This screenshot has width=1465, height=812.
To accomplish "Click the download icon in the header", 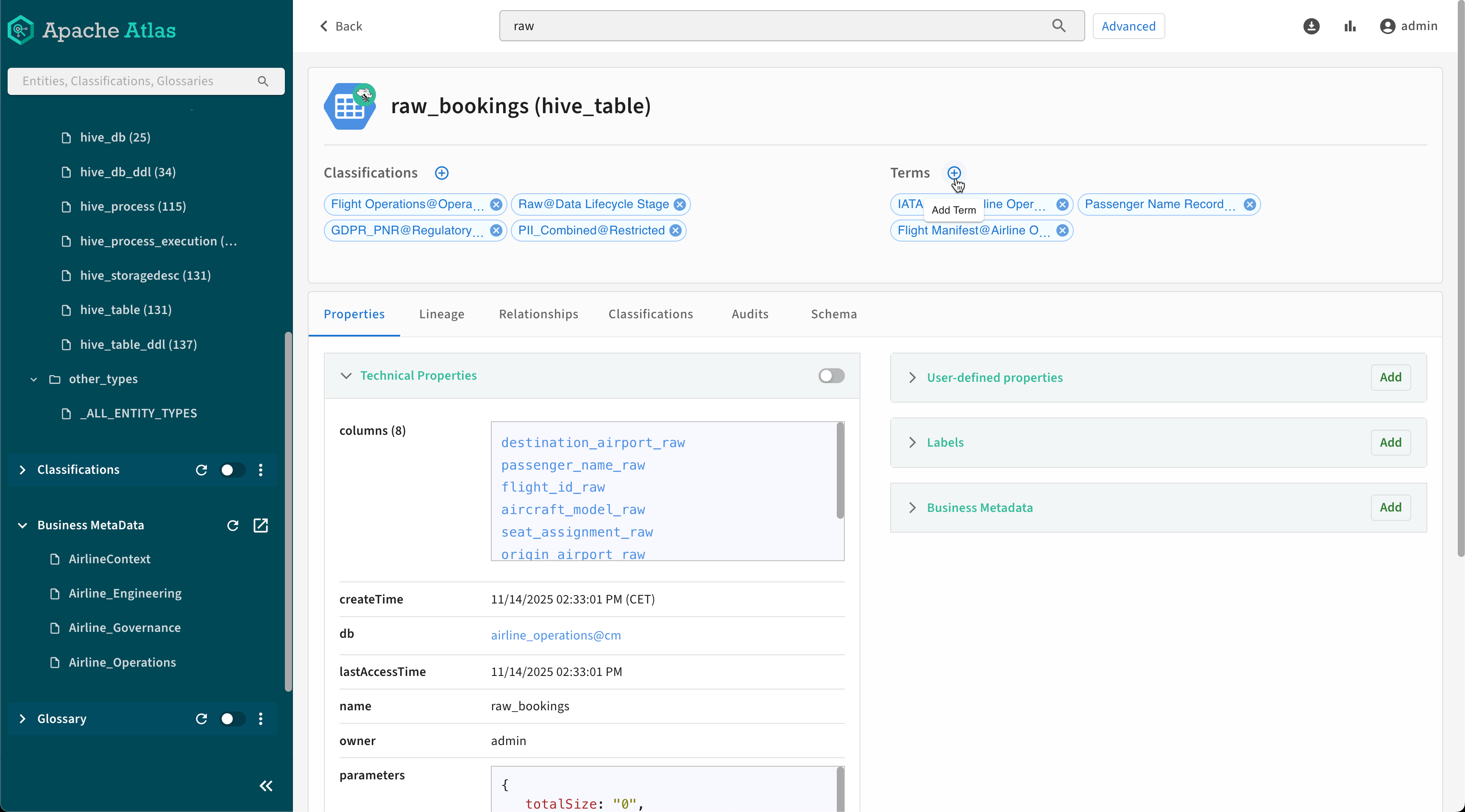I will pyautogui.click(x=1311, y=26).
